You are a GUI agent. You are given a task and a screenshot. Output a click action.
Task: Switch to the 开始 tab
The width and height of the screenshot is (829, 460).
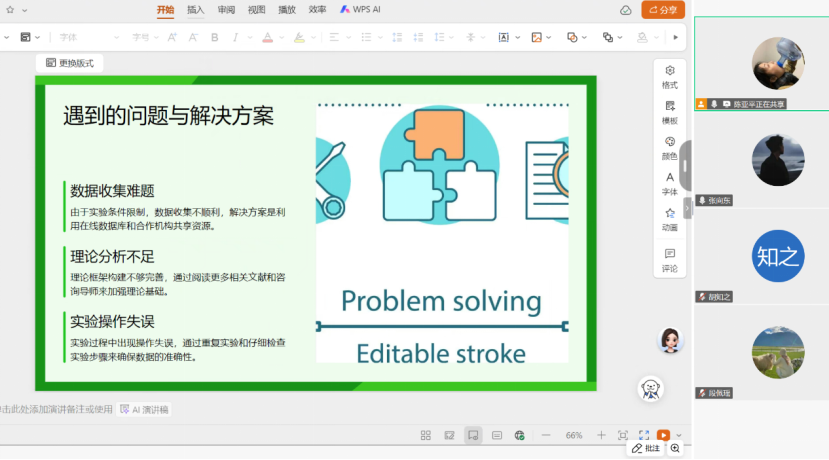[x=165, y=10]
